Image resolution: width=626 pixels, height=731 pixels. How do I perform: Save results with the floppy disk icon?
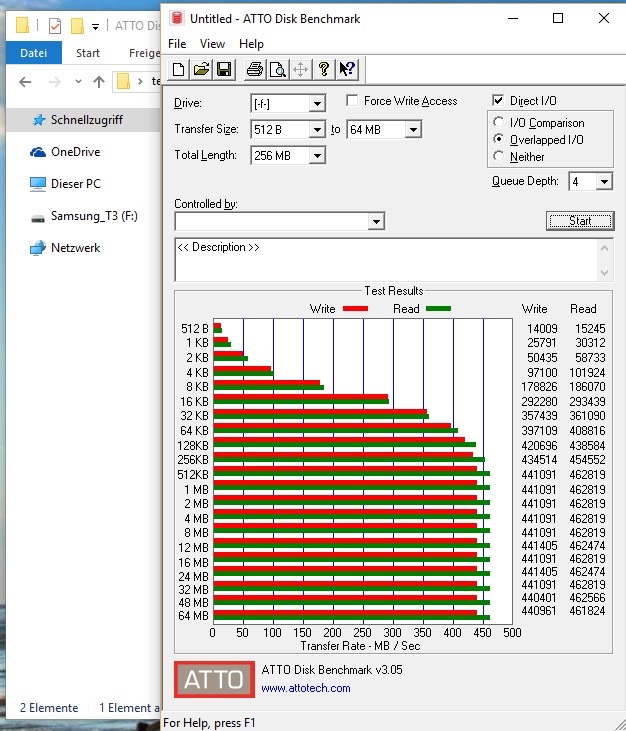(224, 70)
